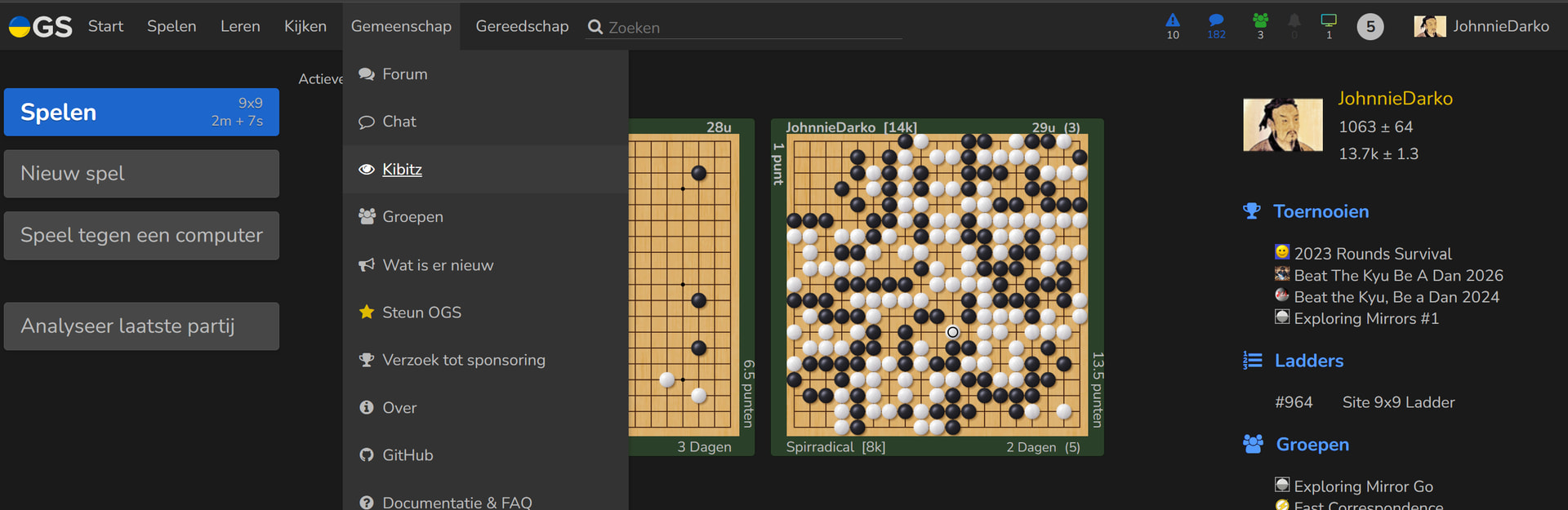1568x510 pixels.
Task: Open the monitor icon in top bar
Action: pos(1329,24)
